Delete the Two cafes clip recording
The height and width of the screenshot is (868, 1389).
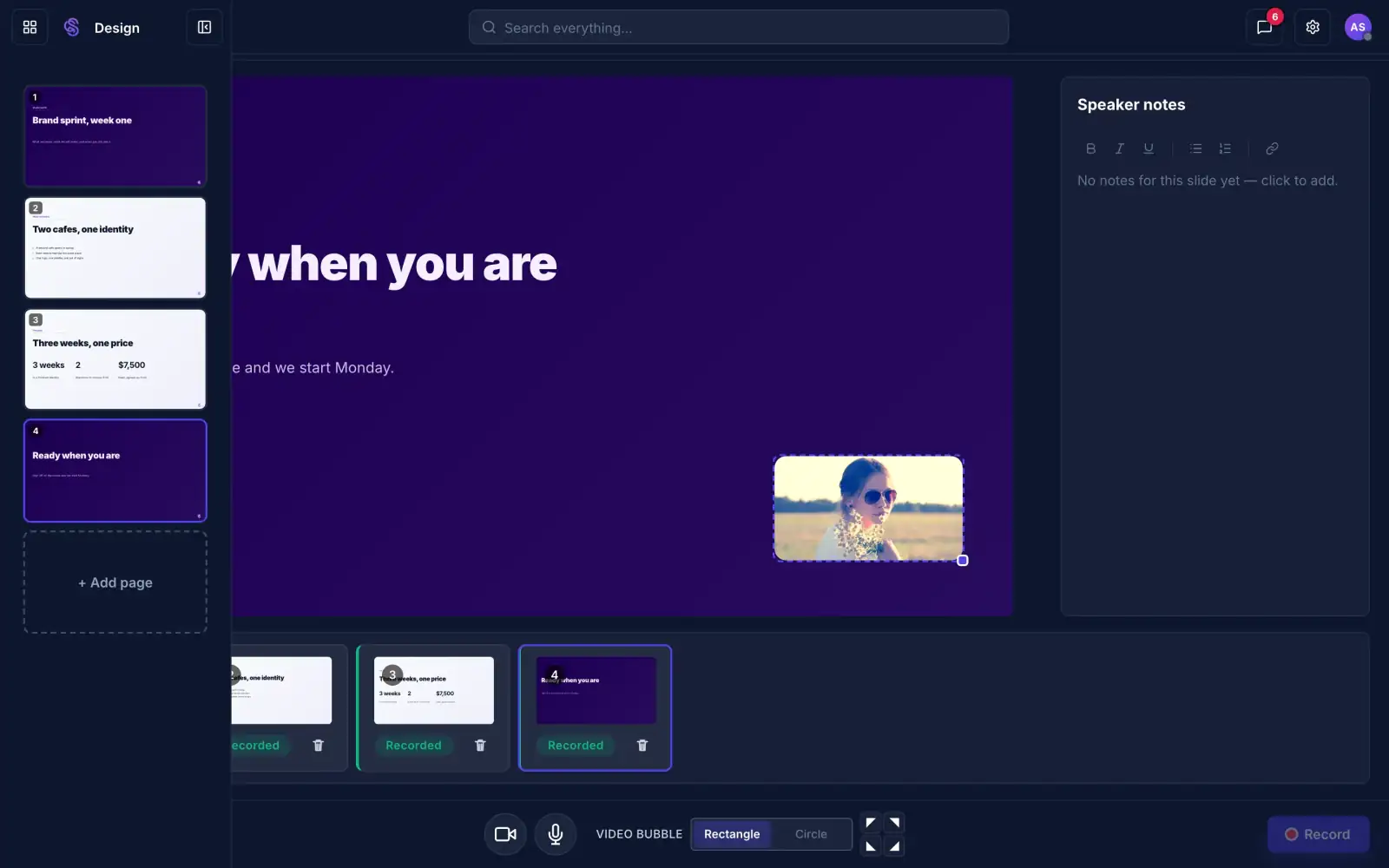tap(318, 746)
